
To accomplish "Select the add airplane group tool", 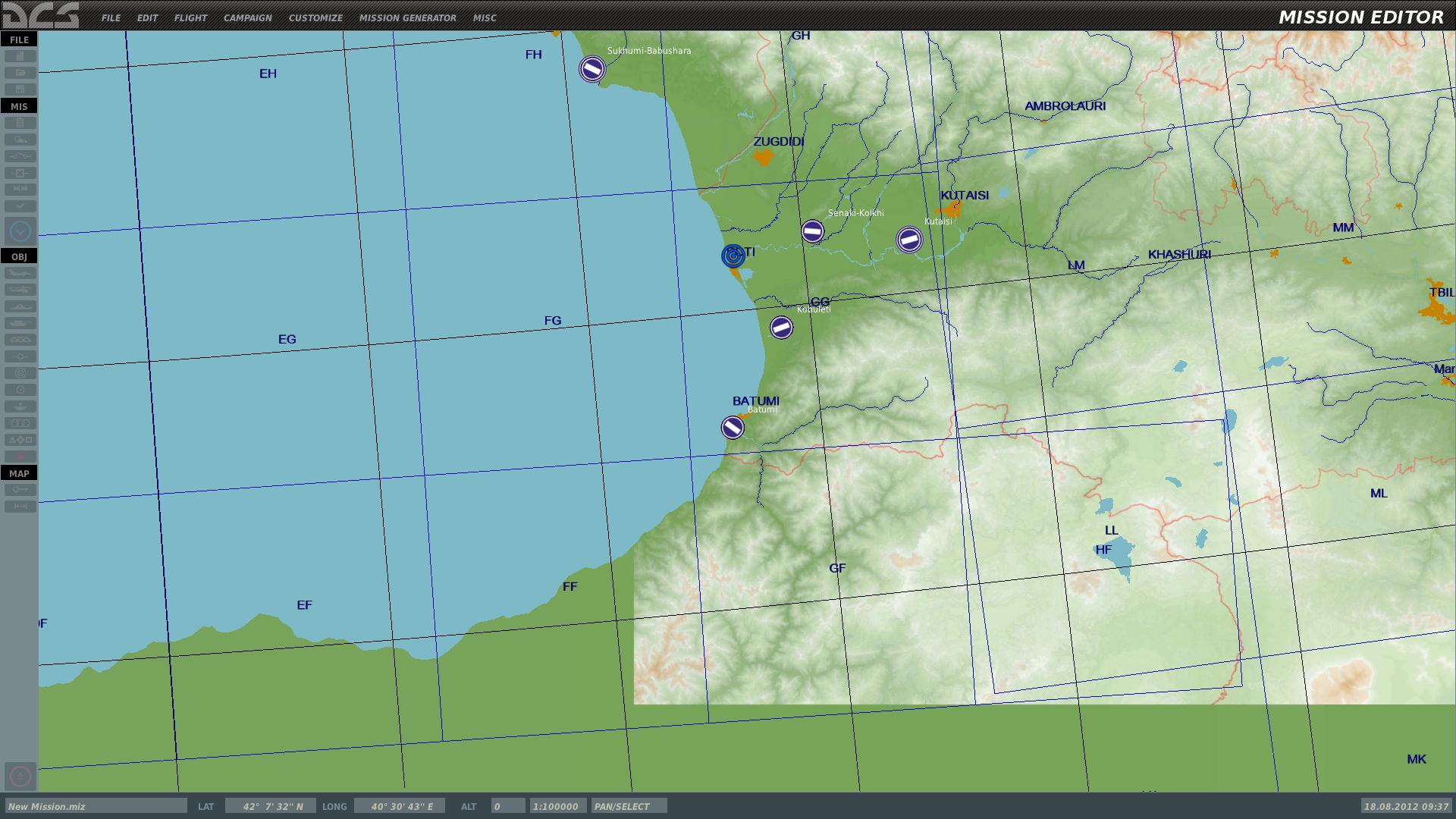I will pyautogui.click(x=20, y=273).
